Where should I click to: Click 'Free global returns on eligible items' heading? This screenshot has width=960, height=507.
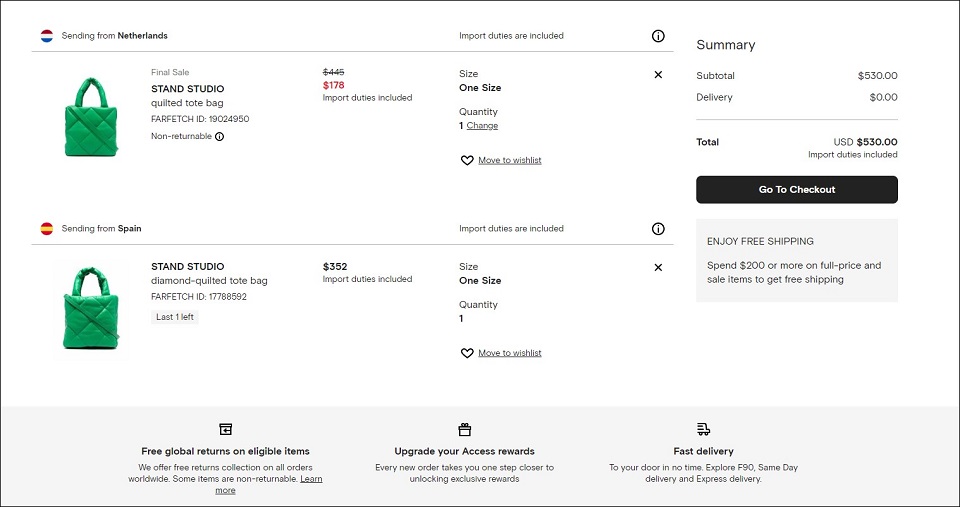pos(225,451)
